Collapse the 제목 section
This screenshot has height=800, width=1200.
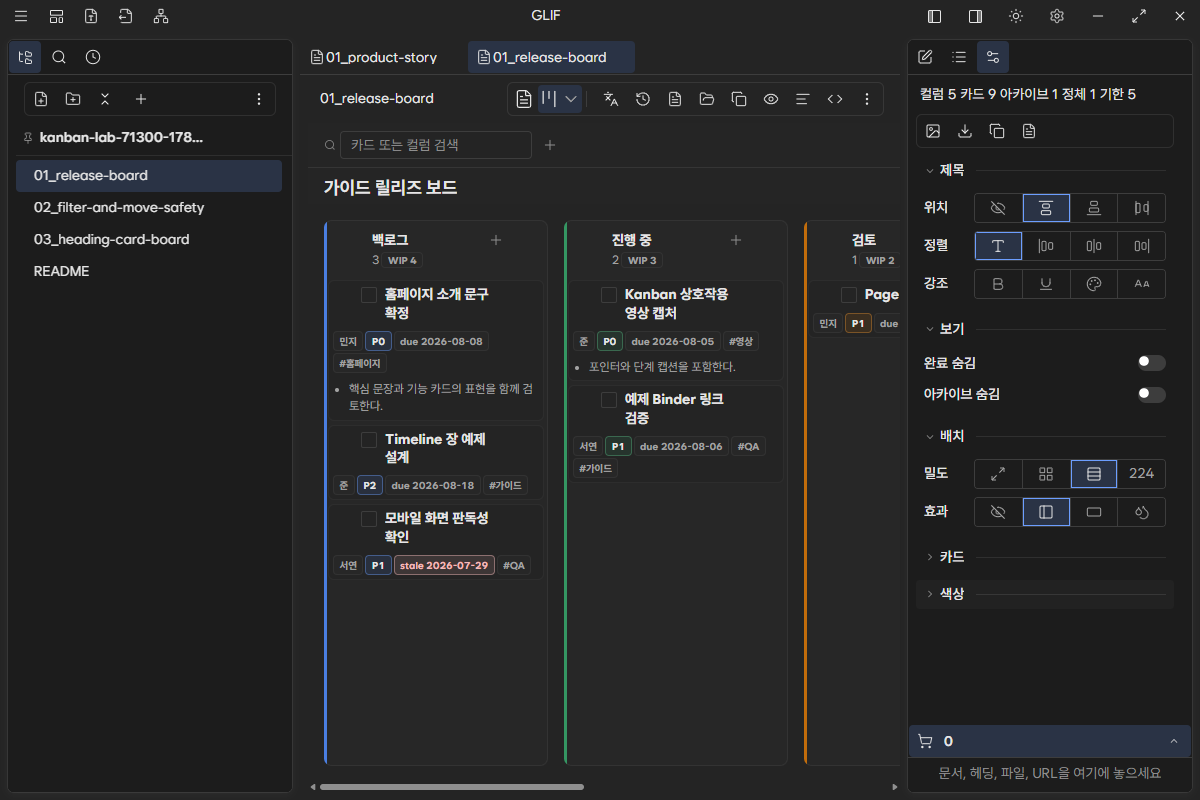pyautogui.click(x=945, y=171)
